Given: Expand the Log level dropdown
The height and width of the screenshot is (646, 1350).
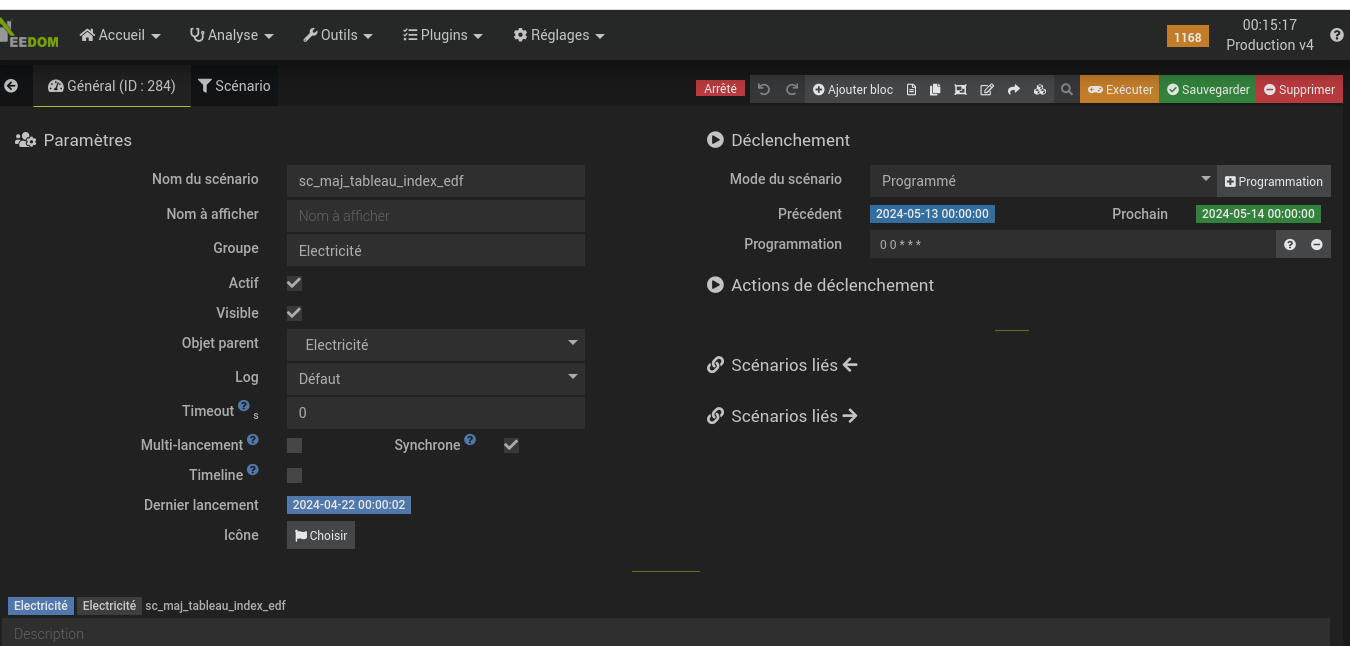Looking at the screenshot, I should pyautogui.click(x=436, y=379).
